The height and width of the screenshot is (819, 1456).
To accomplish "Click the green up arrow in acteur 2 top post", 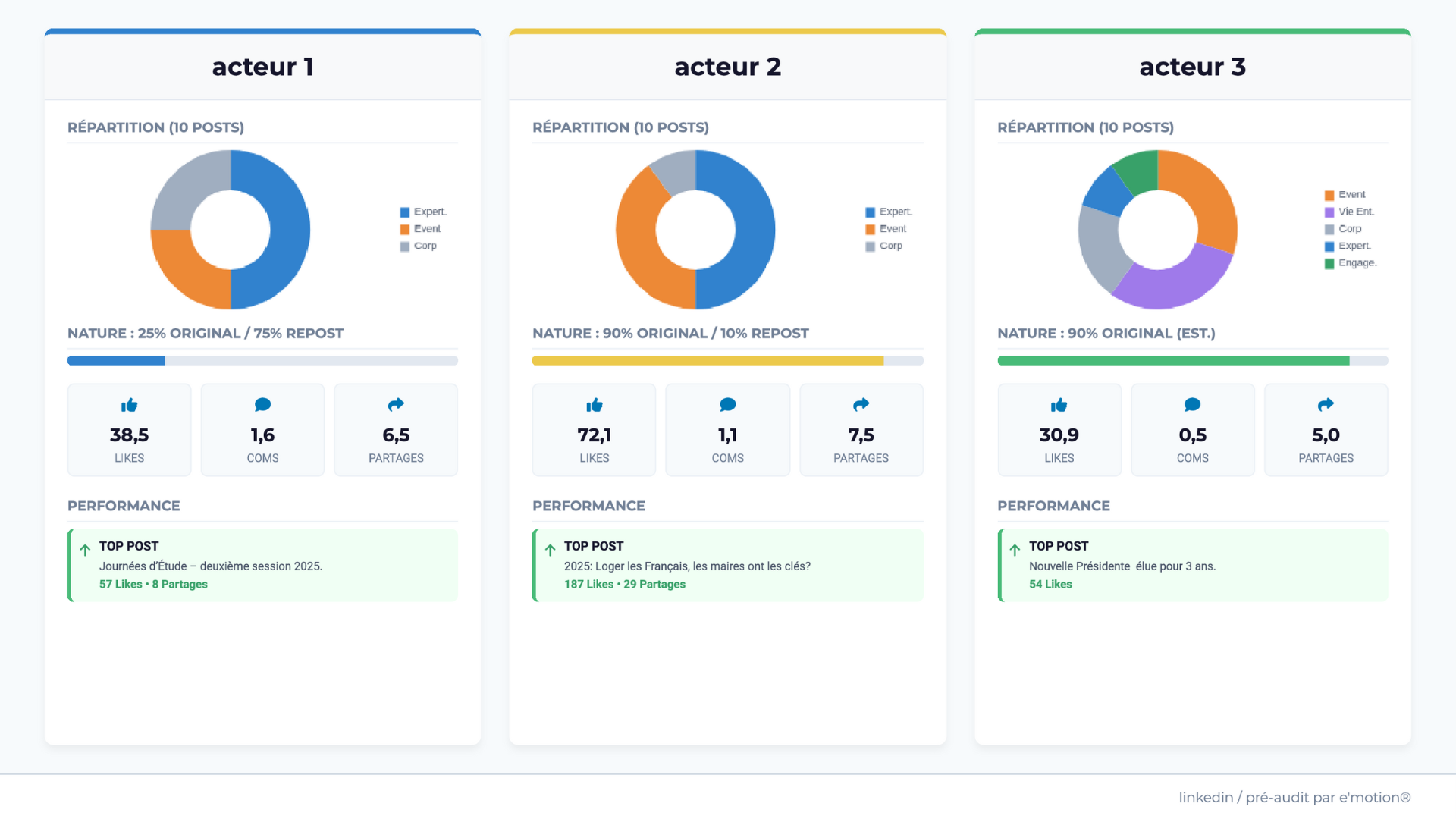I will [550, 550].
